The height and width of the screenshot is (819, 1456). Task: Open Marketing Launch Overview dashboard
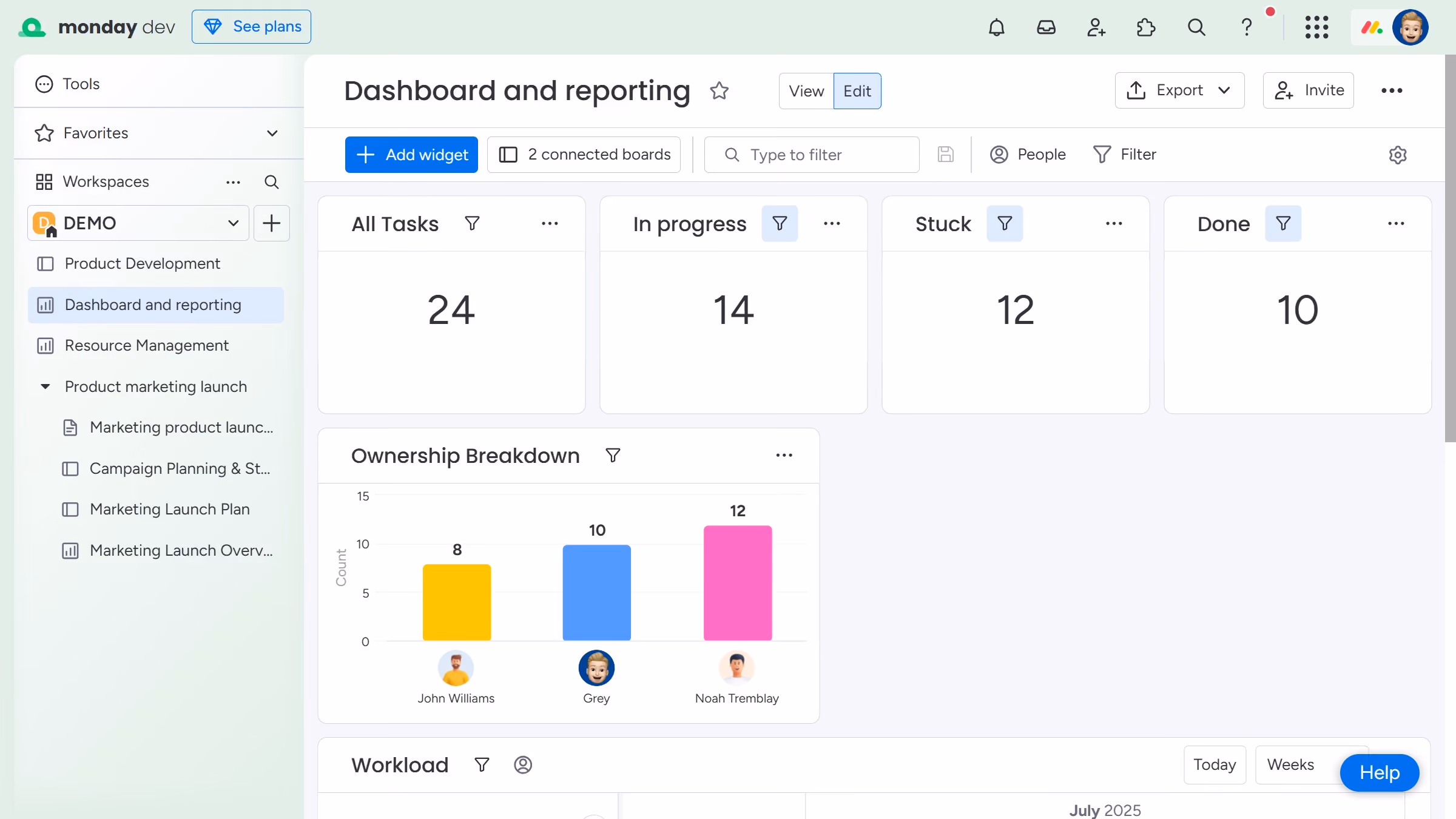[168, 550]
